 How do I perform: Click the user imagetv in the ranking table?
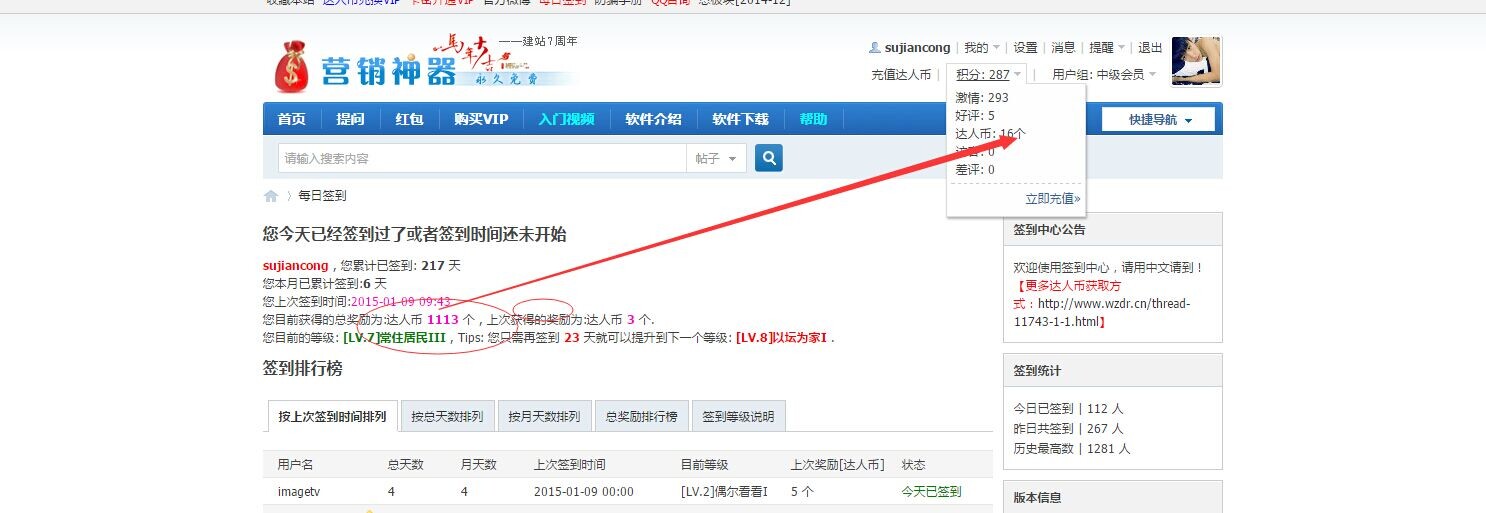[299, 491]
